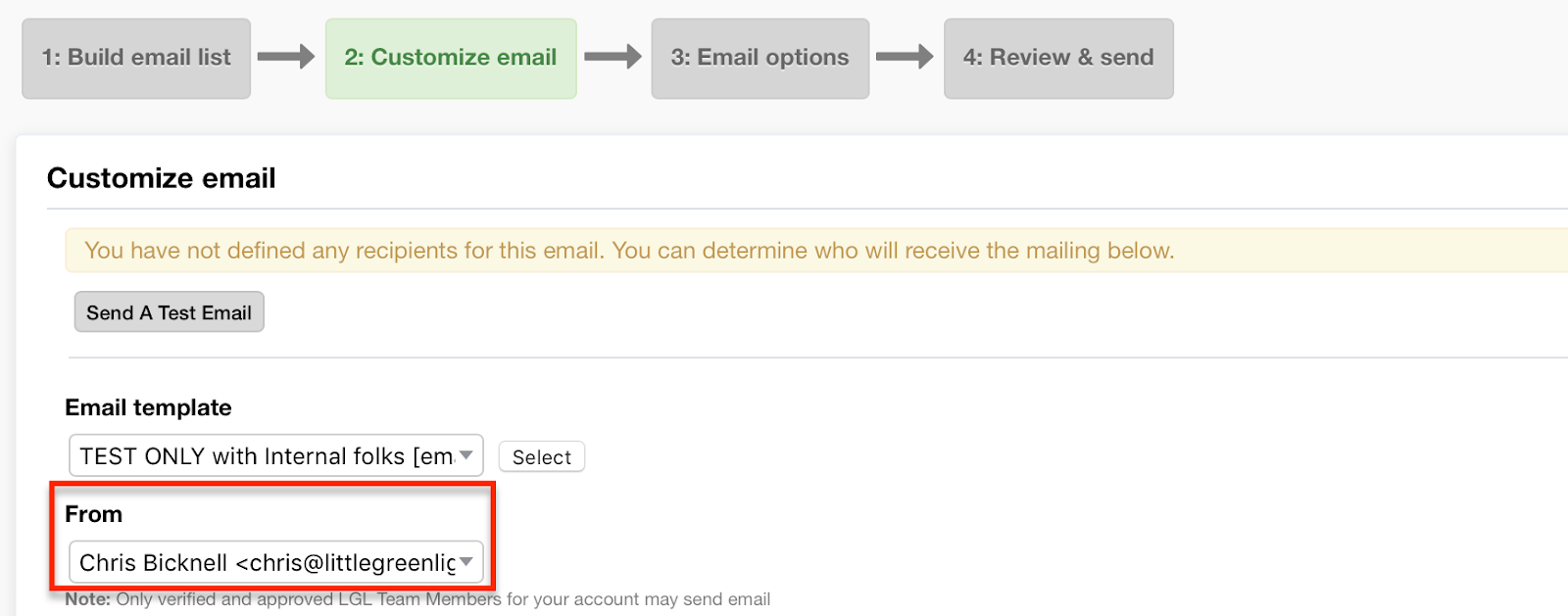Send a test email
This screenshot has height=616, width=1568.
(x=170, y=312)
